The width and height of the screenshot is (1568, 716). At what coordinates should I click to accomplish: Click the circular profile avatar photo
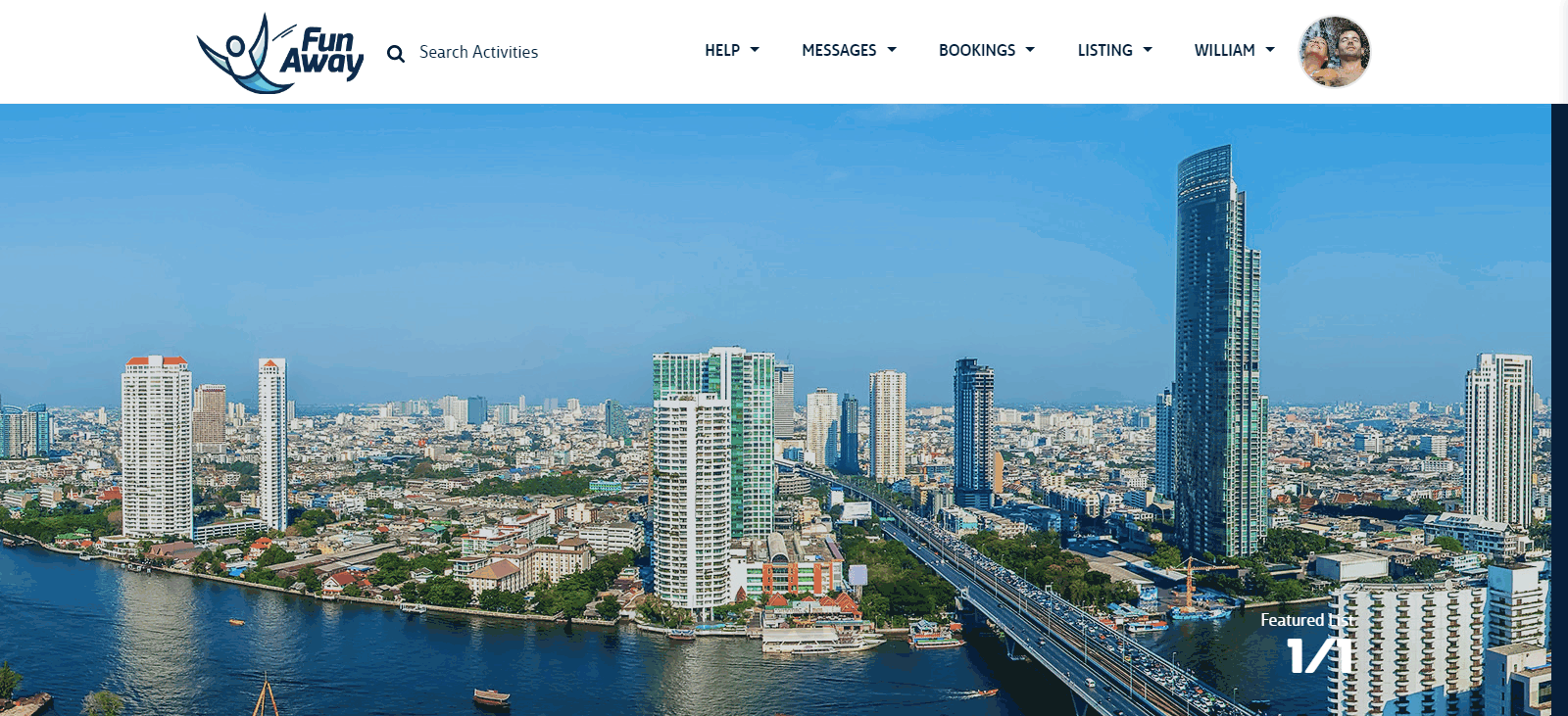pos(1335,52)
